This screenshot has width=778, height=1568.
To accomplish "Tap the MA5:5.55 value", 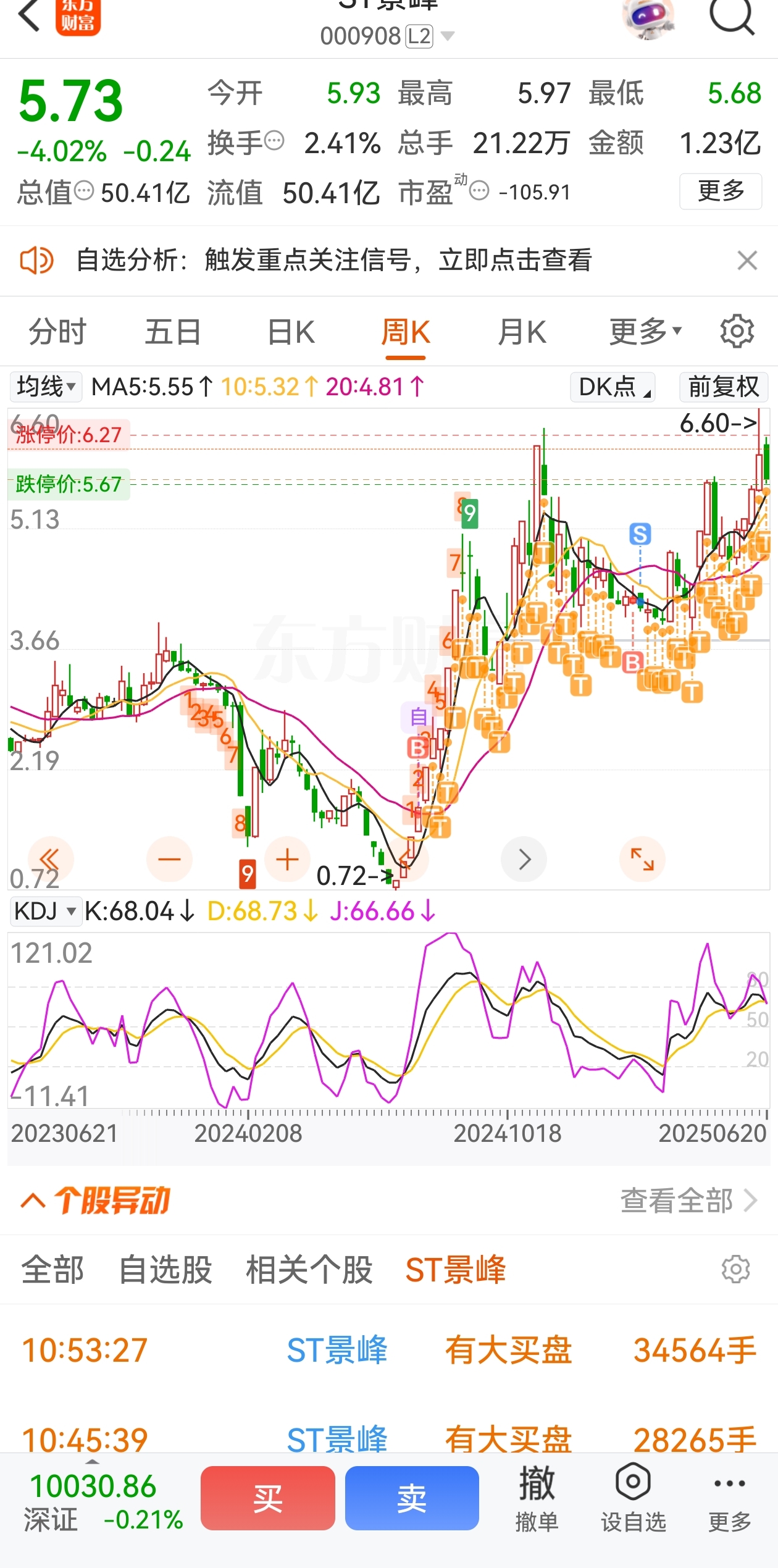I will pyautogui.click(x=152, y=387).
